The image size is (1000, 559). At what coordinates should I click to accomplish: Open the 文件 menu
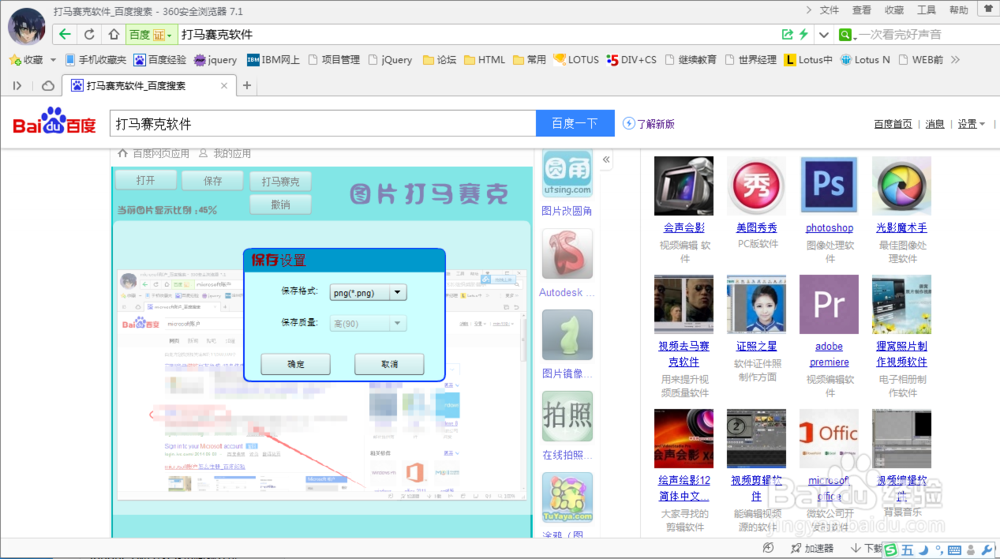click(829, 10)
